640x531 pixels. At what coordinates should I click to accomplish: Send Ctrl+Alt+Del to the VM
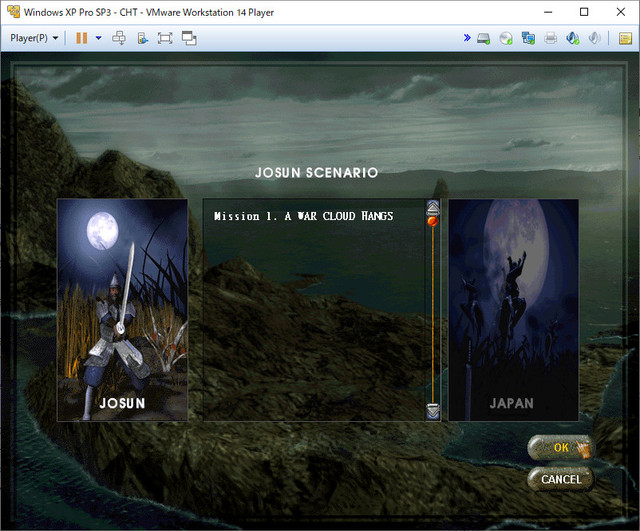[119, 38]
